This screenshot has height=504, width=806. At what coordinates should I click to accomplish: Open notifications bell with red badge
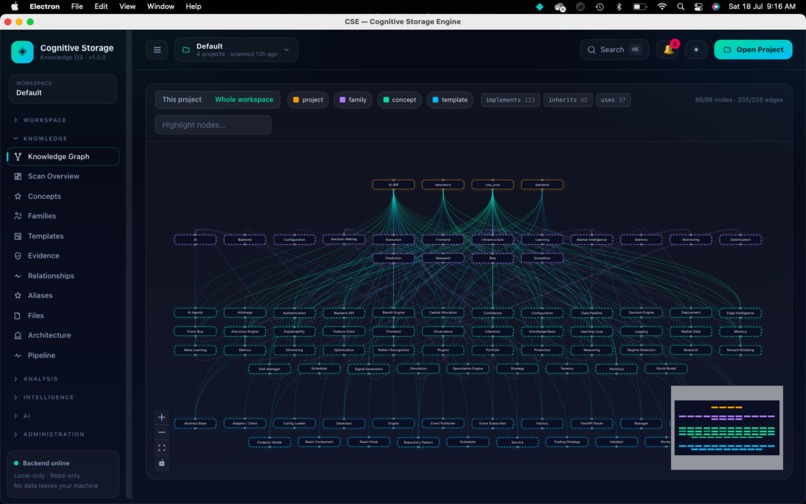point(668,50)
